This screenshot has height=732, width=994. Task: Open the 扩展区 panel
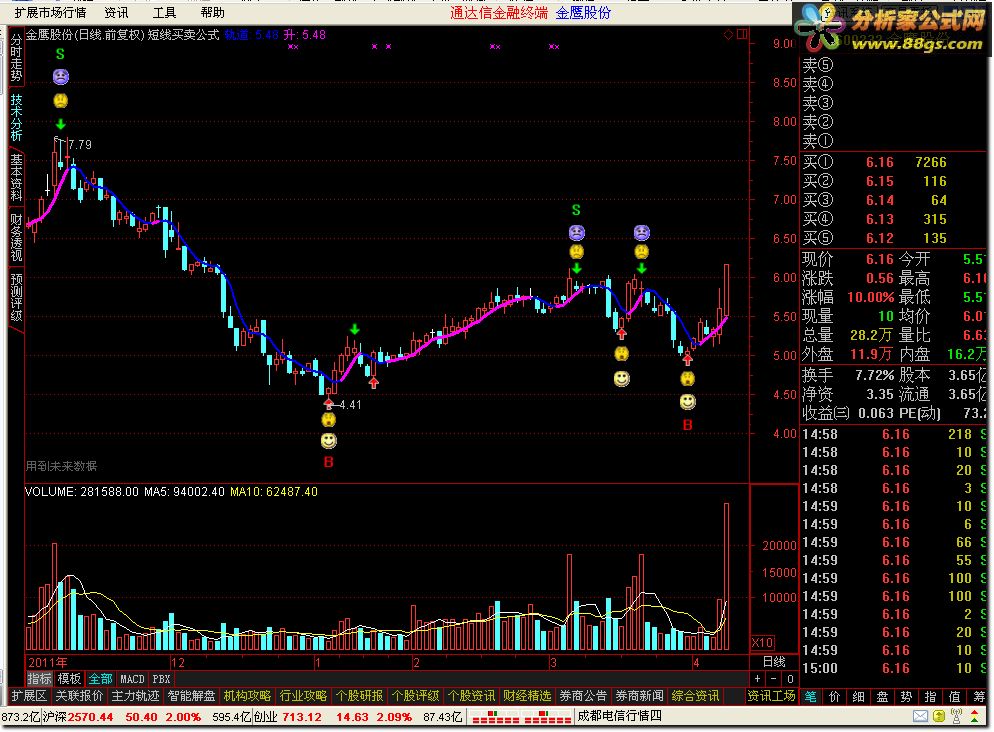pyautogui.click(x=29, y=696)
